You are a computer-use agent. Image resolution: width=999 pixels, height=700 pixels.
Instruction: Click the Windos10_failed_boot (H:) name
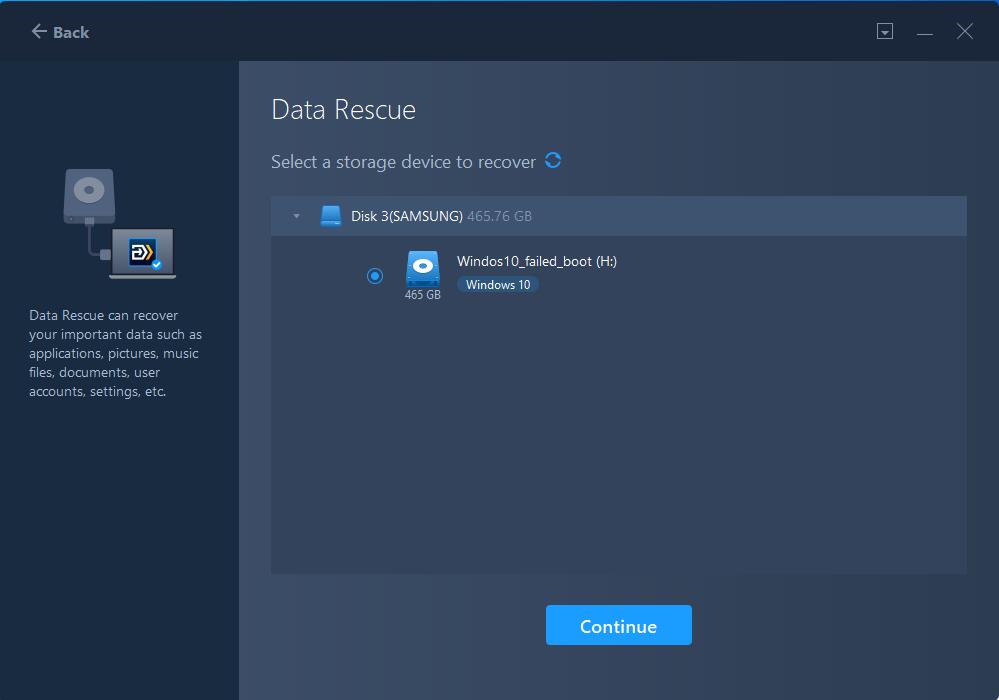point(537,261)
